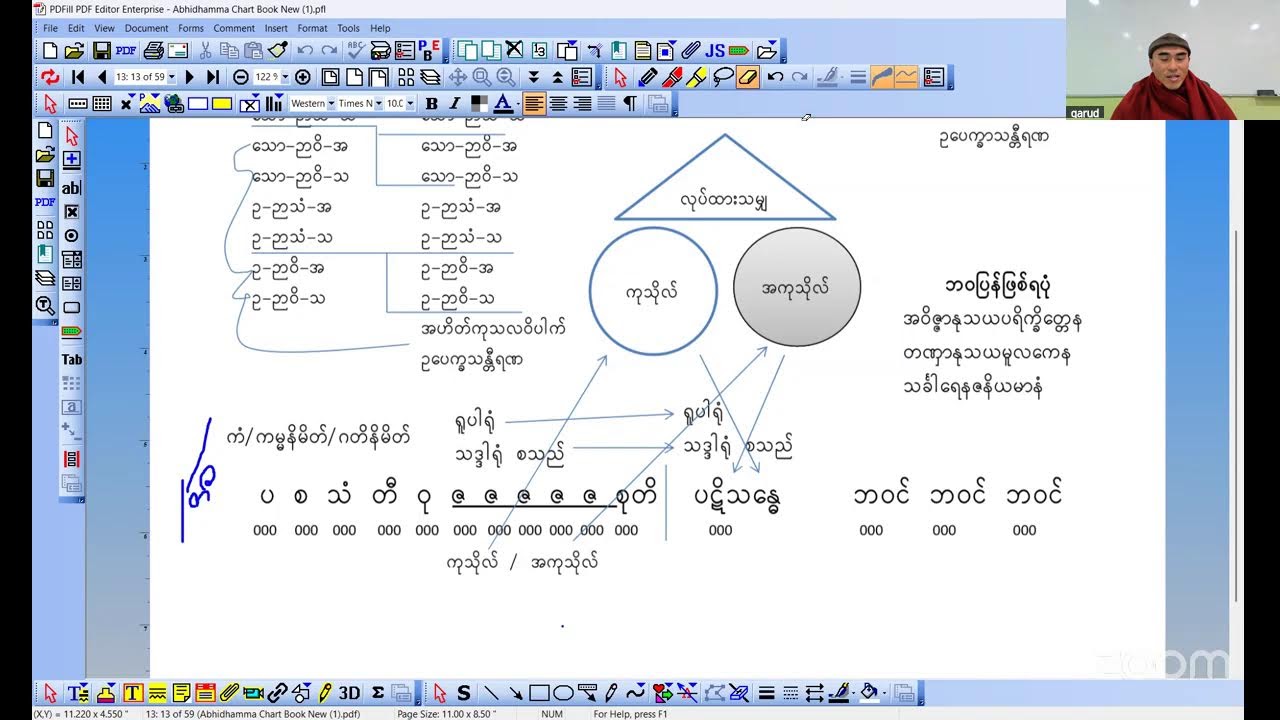Click the Page Size status bar entry
This screenshot has height=720, width=1280.
446,714
